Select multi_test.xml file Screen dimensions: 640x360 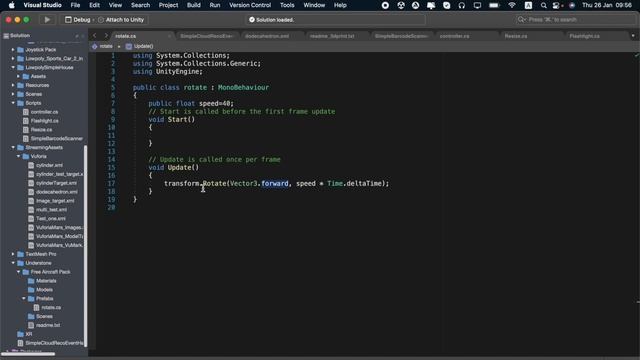pyautogui.click(x=51, y=210)
